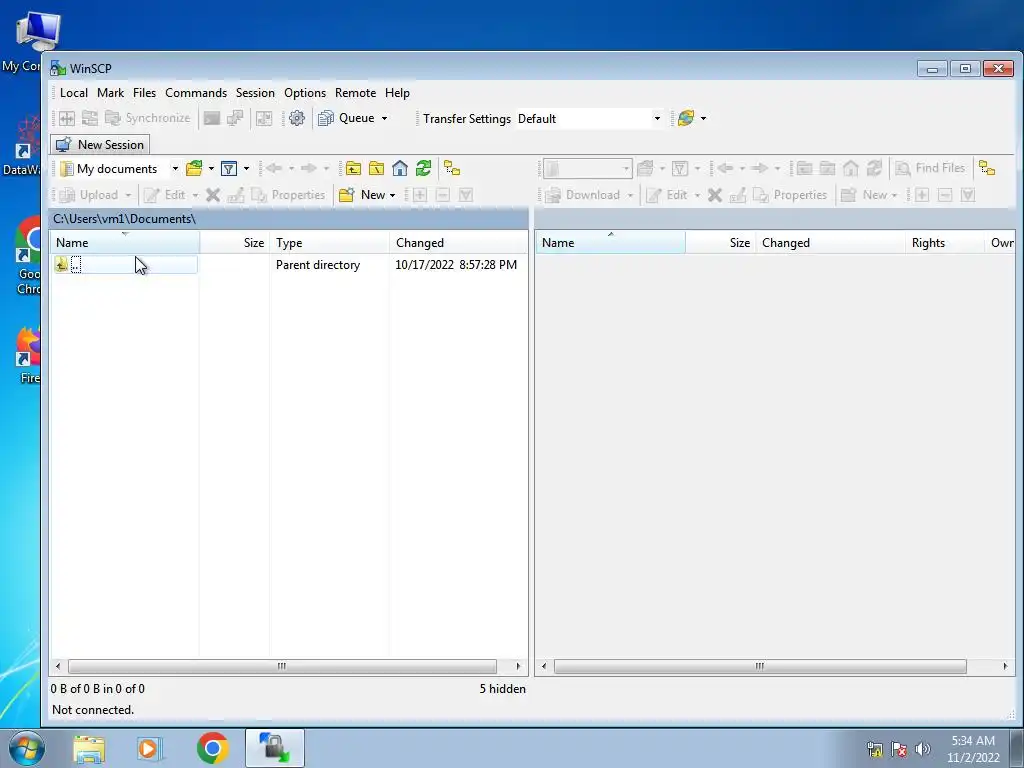Click the 'Parent directory' type cell
1024x768 pixels.
point(318,264)
